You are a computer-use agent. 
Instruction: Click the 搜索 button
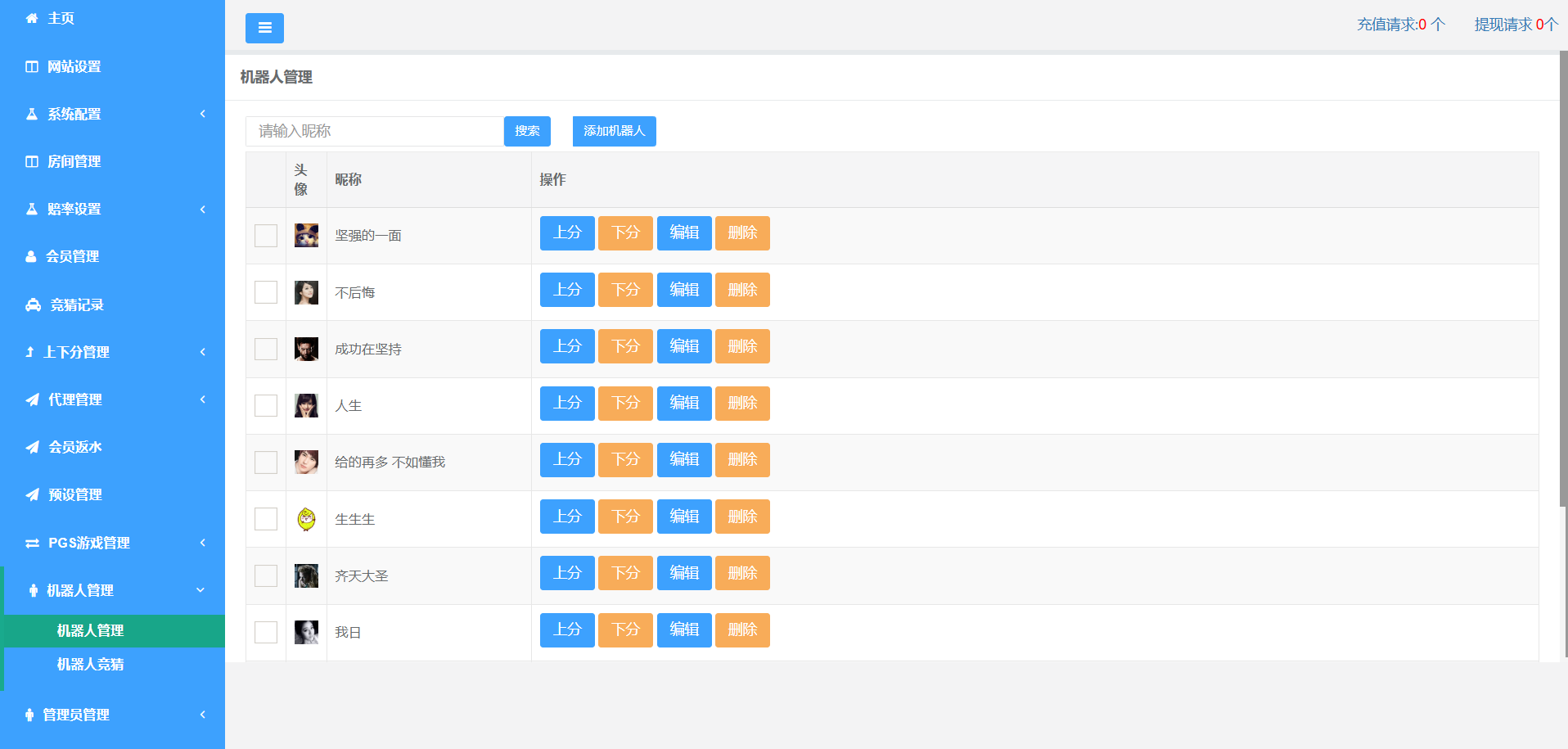(x=527, y=131)
